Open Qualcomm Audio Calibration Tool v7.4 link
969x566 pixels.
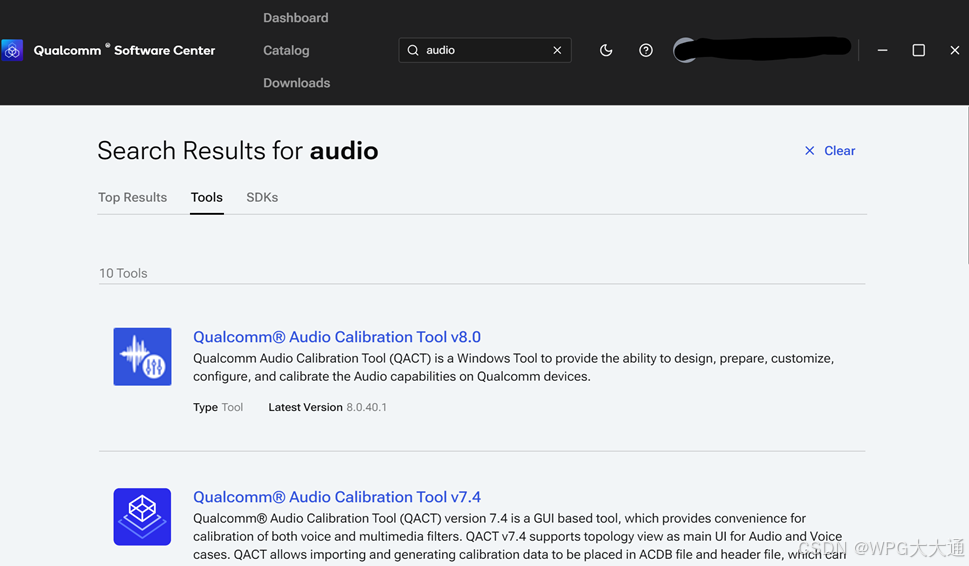(x=337, y=497)
